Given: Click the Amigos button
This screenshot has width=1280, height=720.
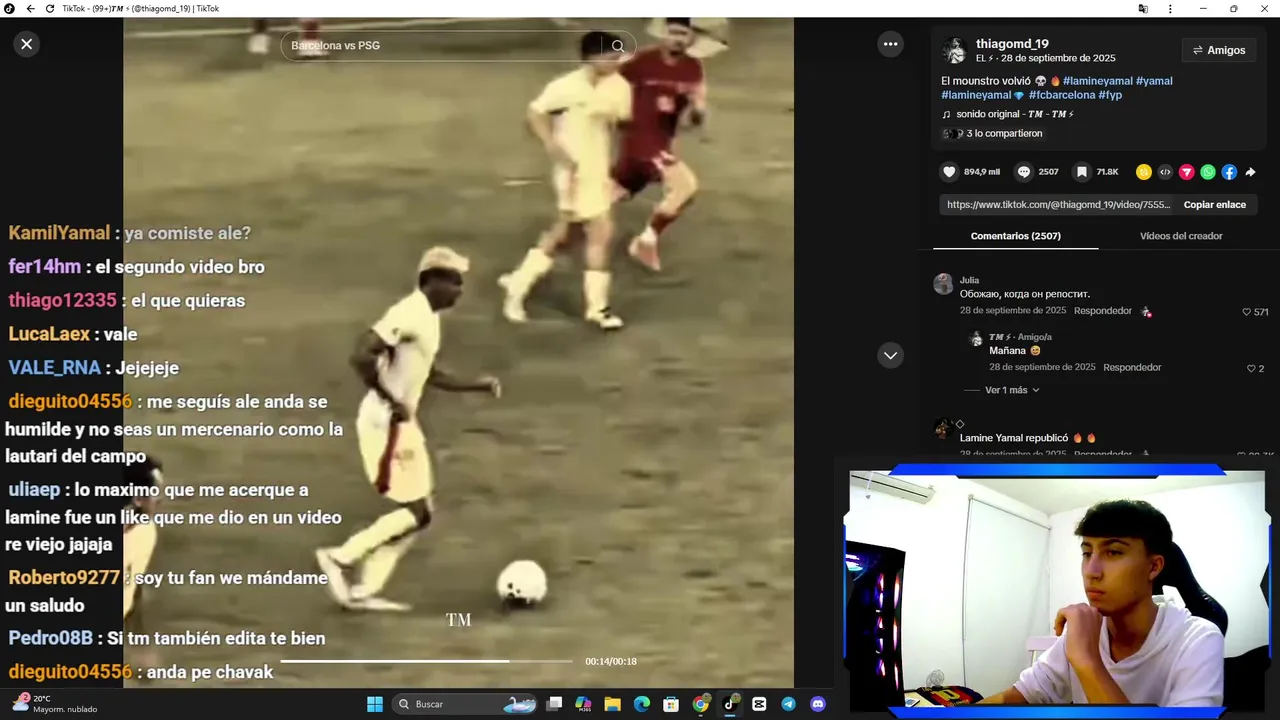Looking at the screenshot, I should tap(1218, 50).
